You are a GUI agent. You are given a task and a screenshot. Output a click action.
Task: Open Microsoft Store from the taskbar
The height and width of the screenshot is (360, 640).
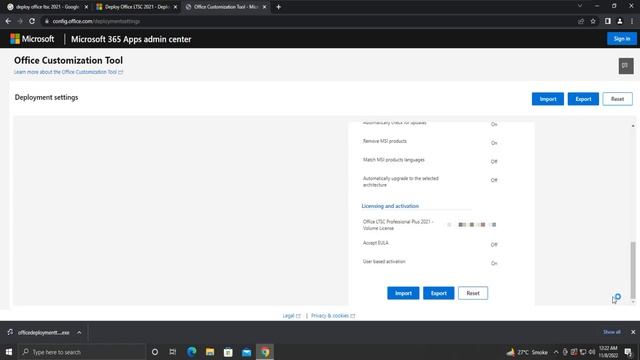(228, 352)
